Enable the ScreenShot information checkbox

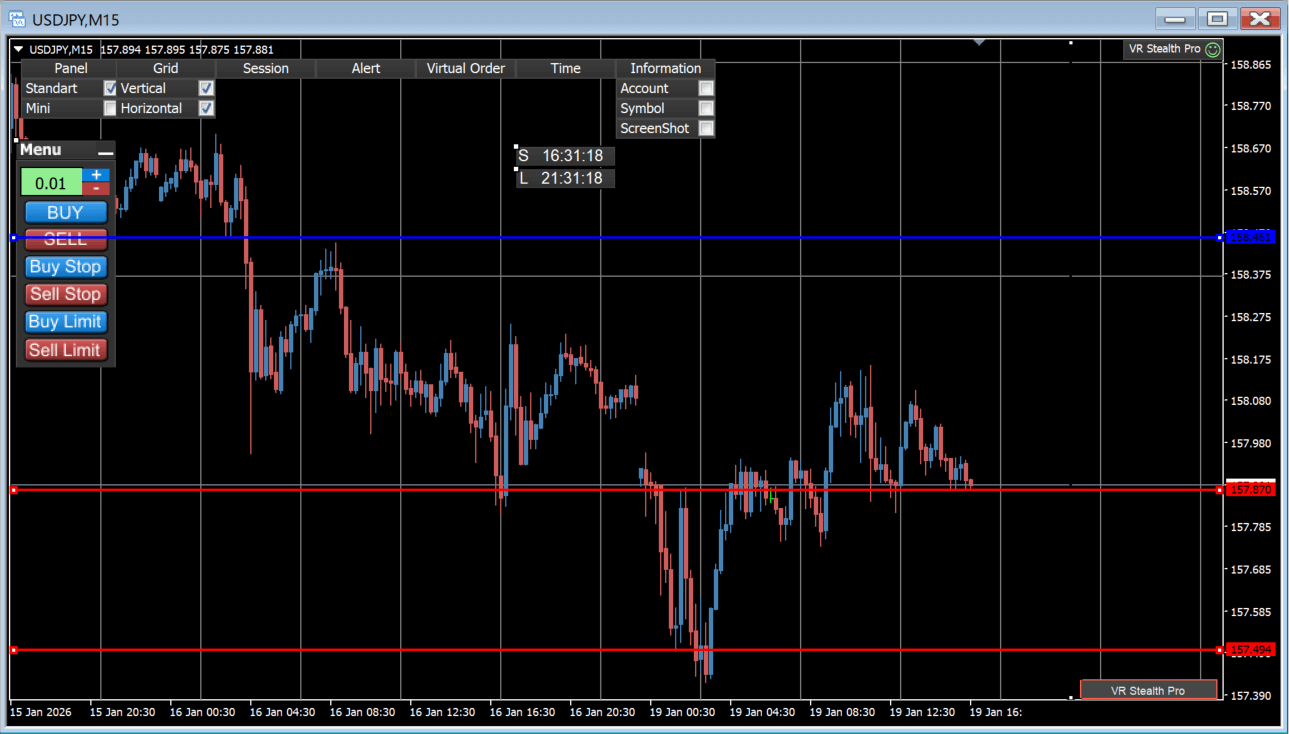click(706, 129)
